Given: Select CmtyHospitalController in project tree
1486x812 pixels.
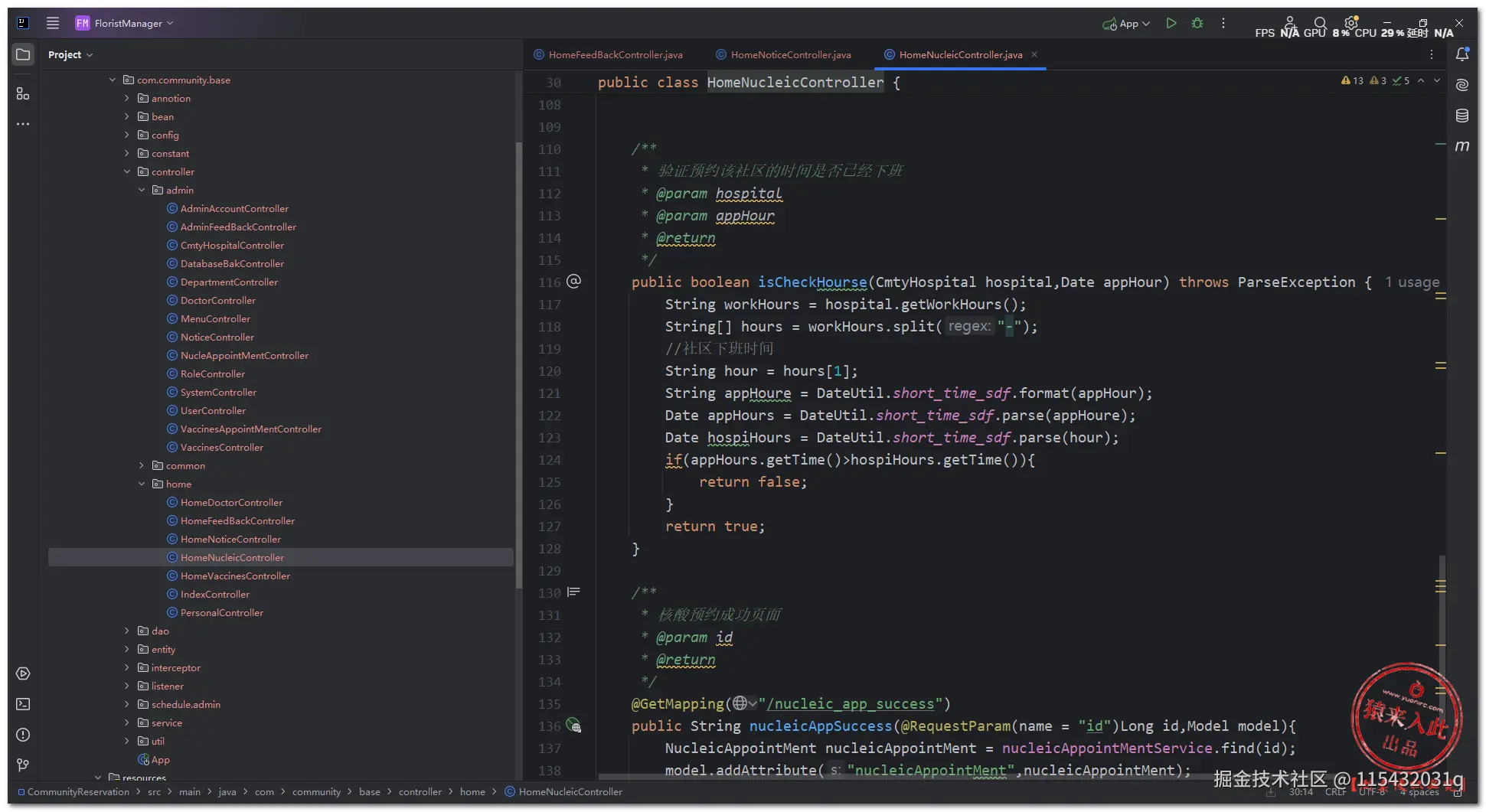Looking at the screenshot, I should [x=232, y=245].
